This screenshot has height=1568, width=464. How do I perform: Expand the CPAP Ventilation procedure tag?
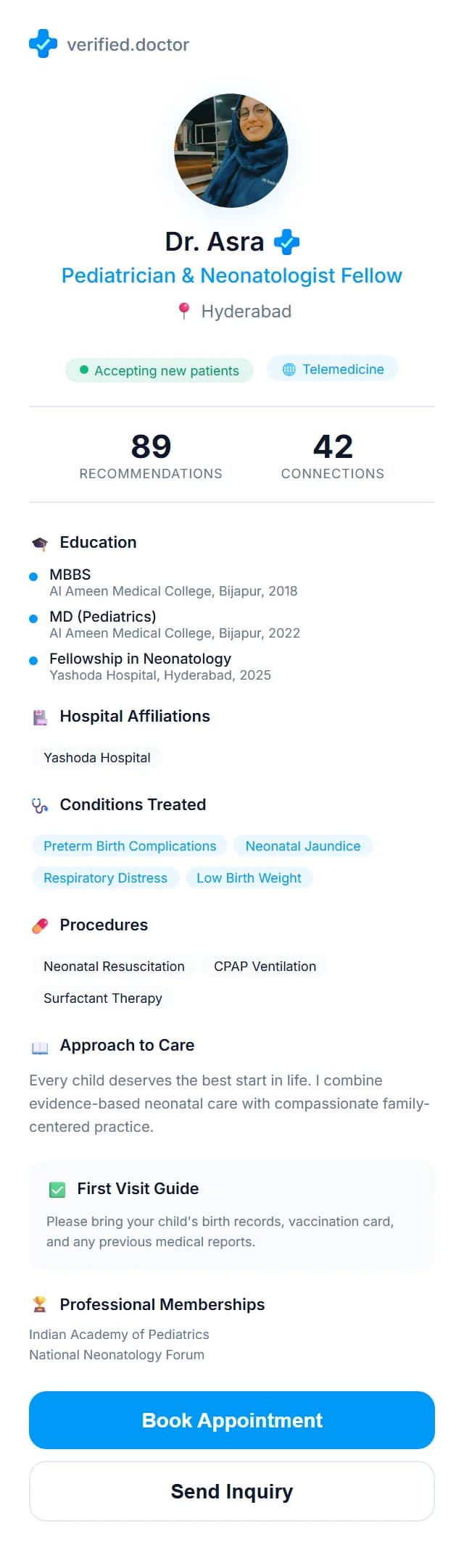(265, 966)
